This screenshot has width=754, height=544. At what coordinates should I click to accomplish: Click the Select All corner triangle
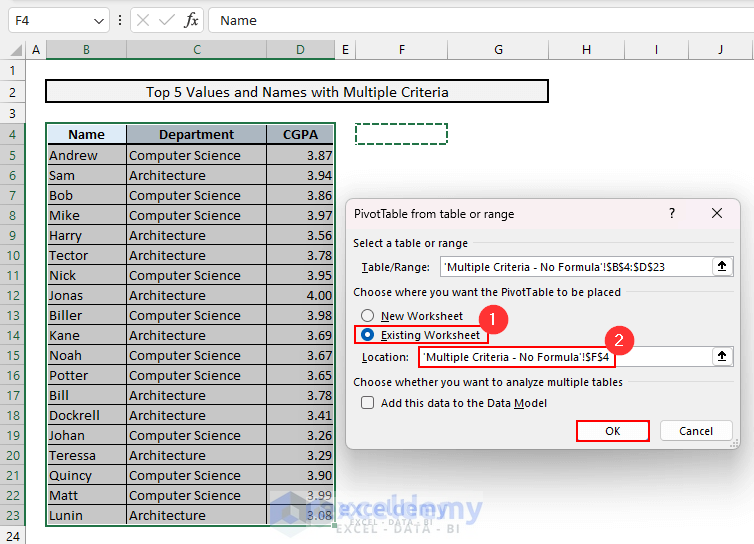pos(16,50)
